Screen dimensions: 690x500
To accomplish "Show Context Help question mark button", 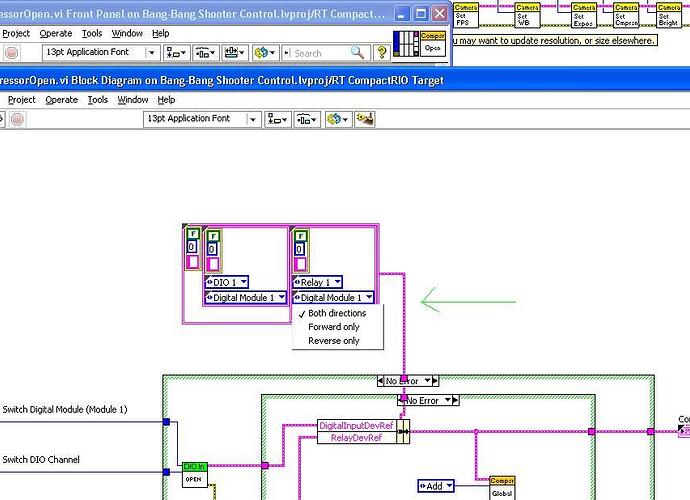I will pyautogui.click(x=382, y=53).
